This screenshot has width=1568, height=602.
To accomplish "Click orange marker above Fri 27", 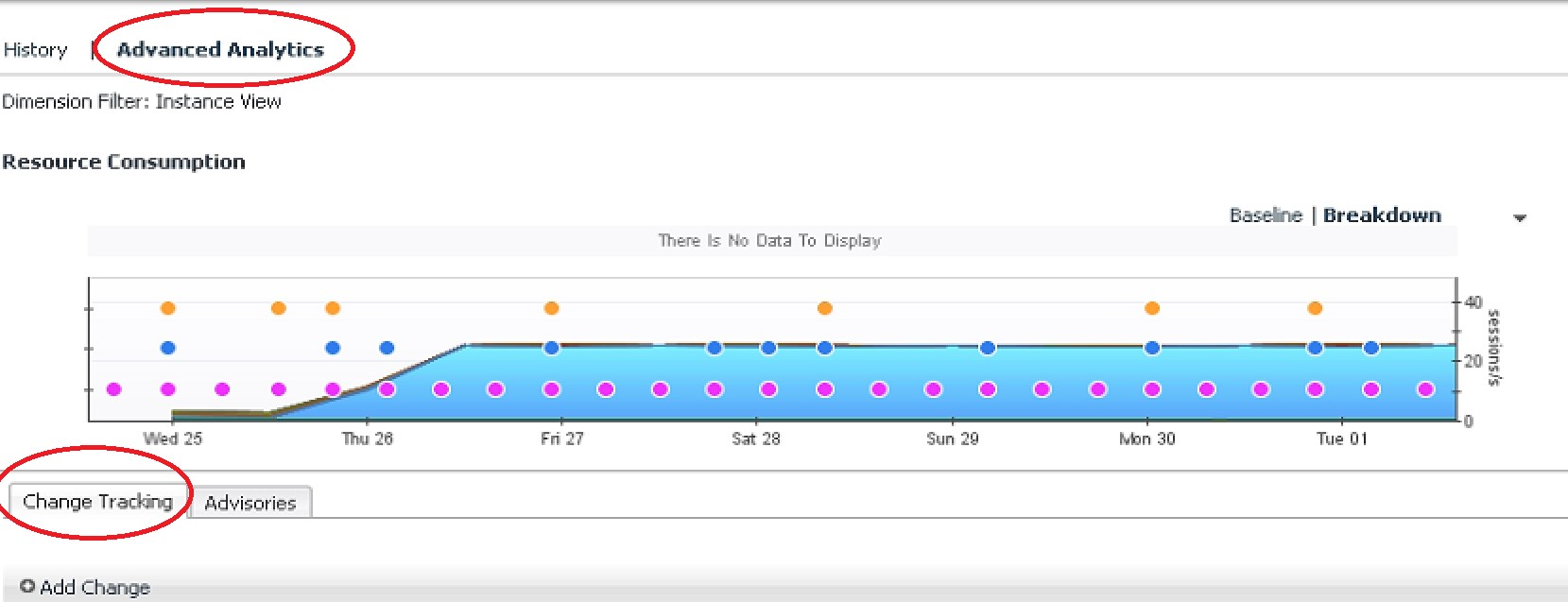I will (x=552, y=308).
